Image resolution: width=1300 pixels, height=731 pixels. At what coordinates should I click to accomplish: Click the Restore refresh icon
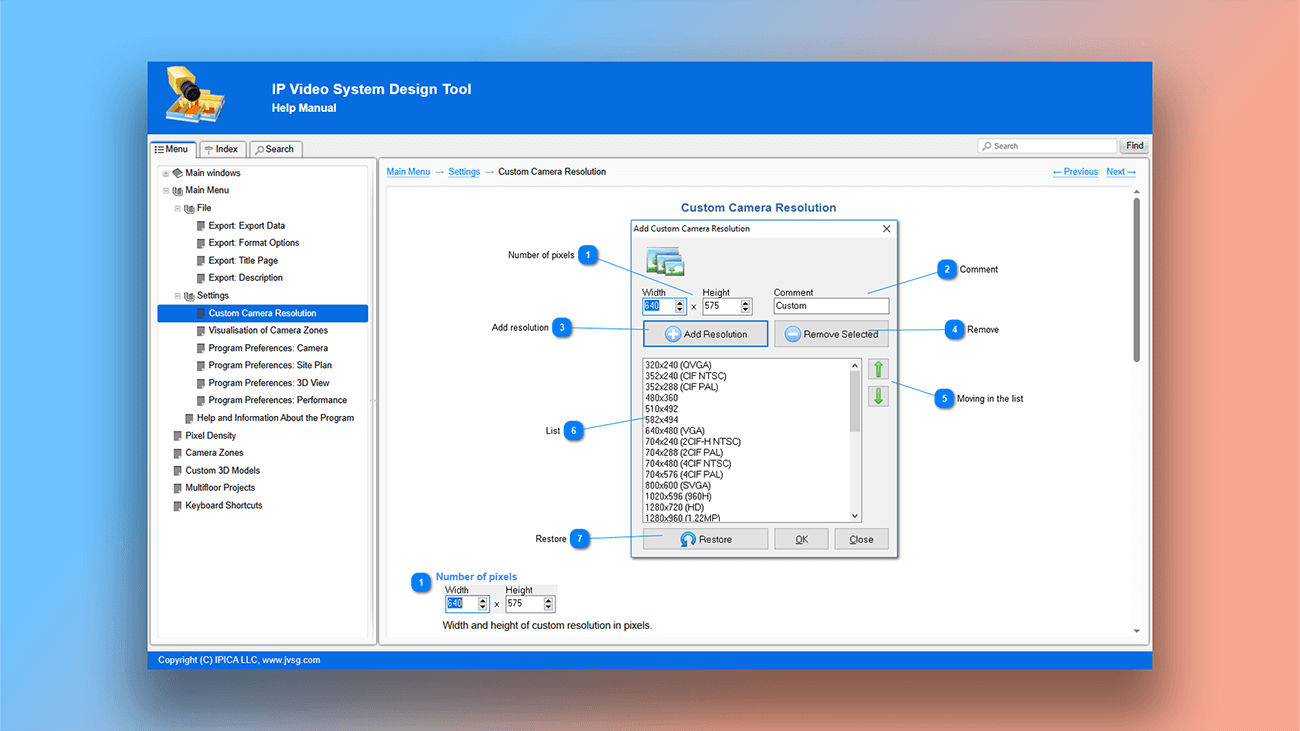click(686, 539)
